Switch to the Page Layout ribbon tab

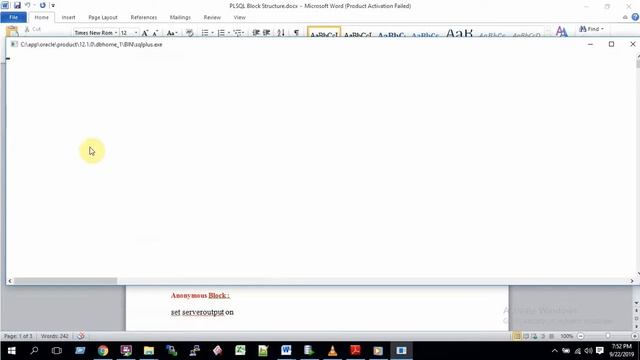point(103,18)
